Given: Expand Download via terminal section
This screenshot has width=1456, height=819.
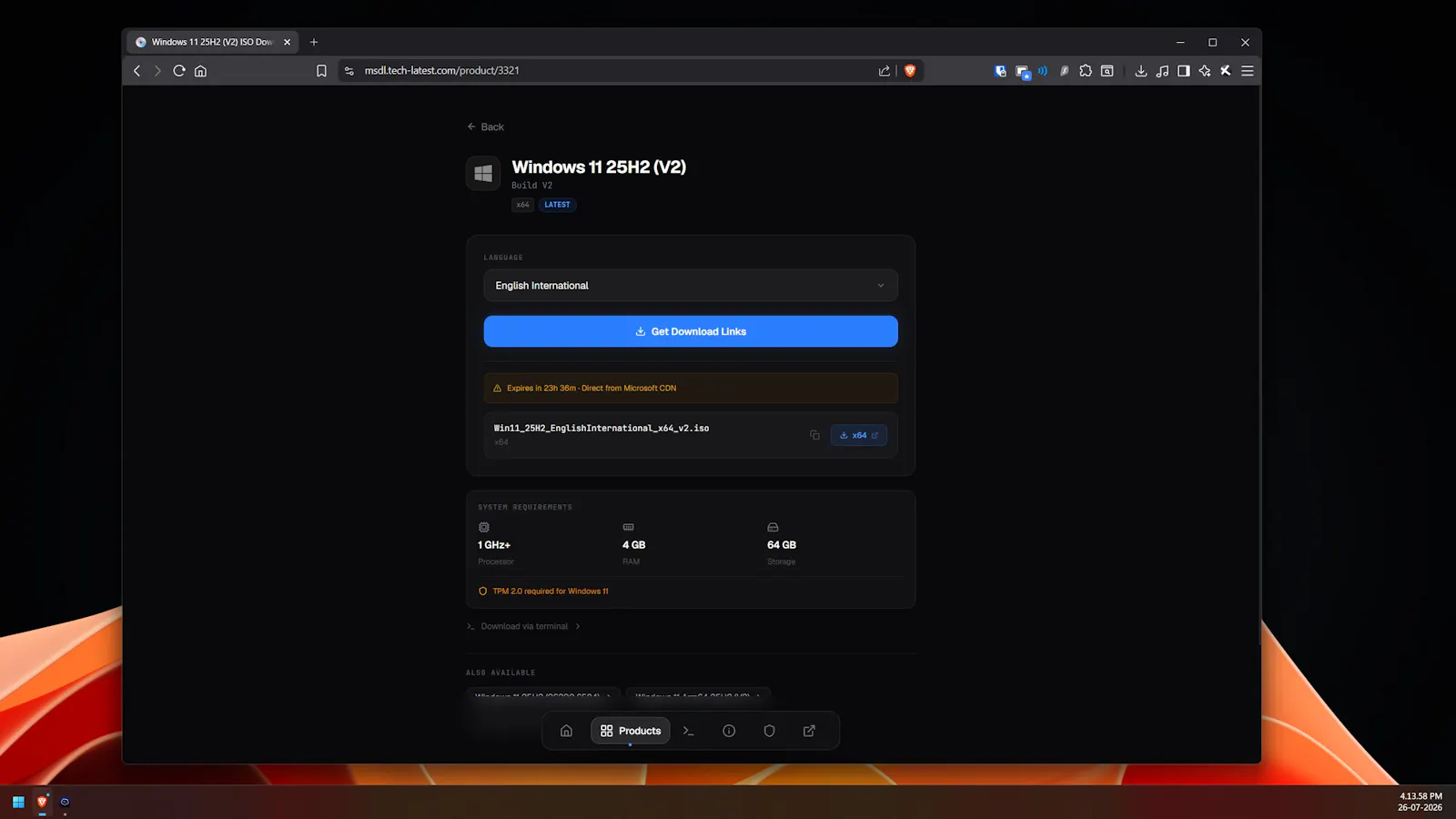Looking at the screenshot, I should tap(523, 626).
